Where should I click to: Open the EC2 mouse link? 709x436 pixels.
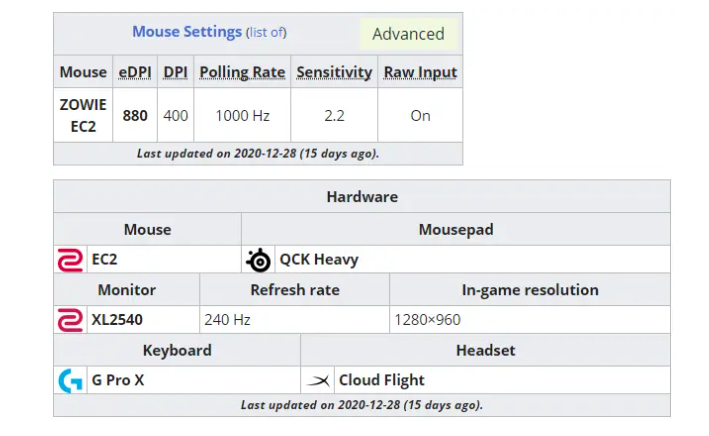pyautogui.click(x=104, y=260)
